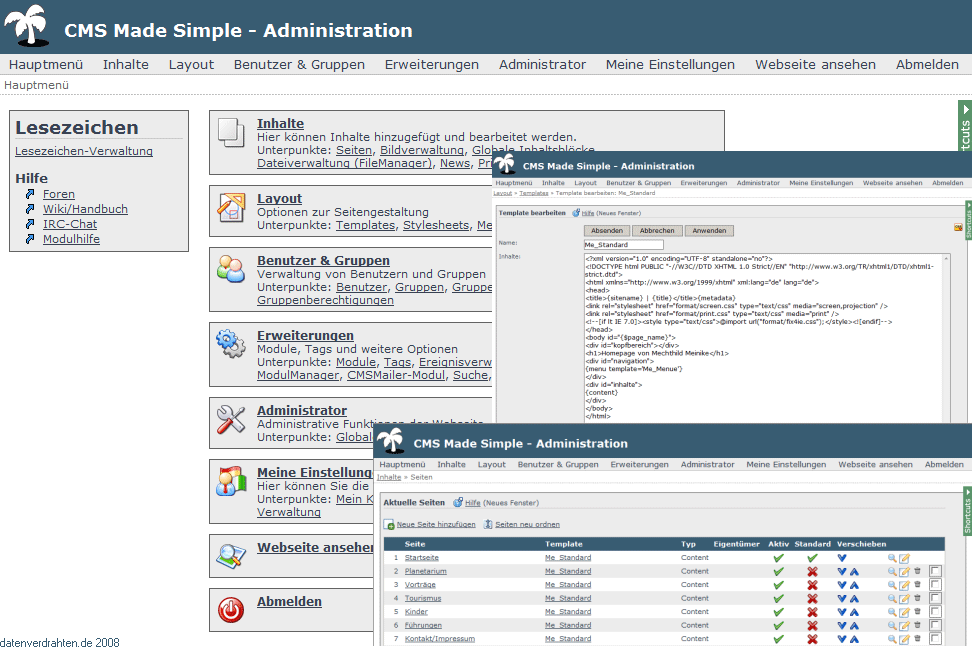Click the Neue Seite hinzufügen link
This screenshot has width=972, height=647.
tap(436, 524)
